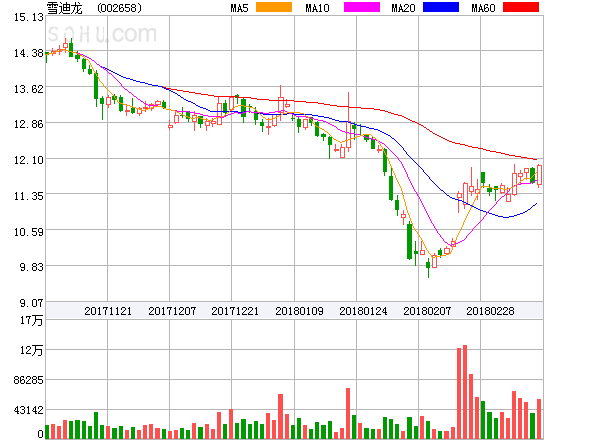Click the 10.59 price axis label

point(29,232)
